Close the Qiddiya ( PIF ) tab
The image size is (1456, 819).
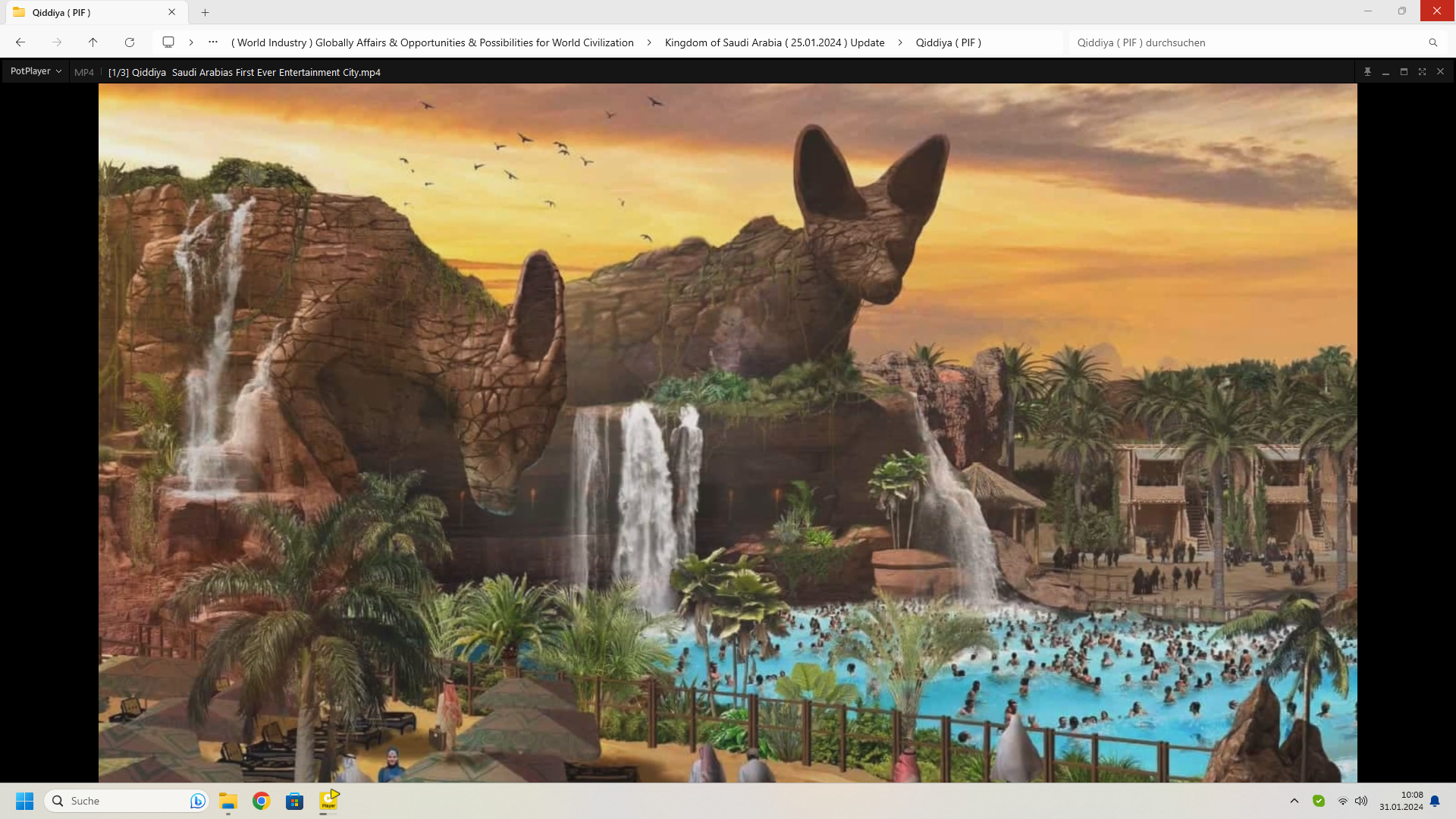(171, 12)
